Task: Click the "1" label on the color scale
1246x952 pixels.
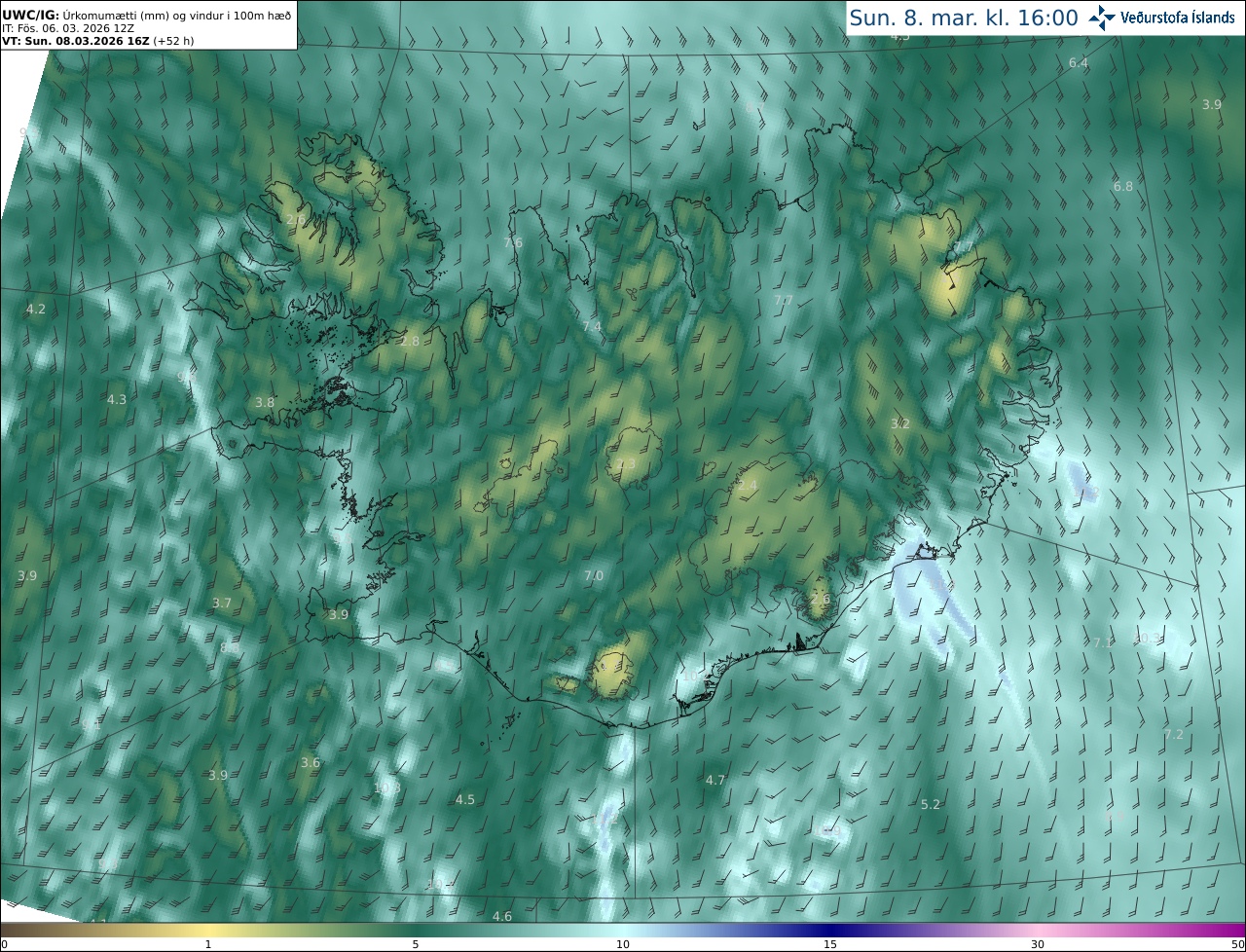Action: 207,945
